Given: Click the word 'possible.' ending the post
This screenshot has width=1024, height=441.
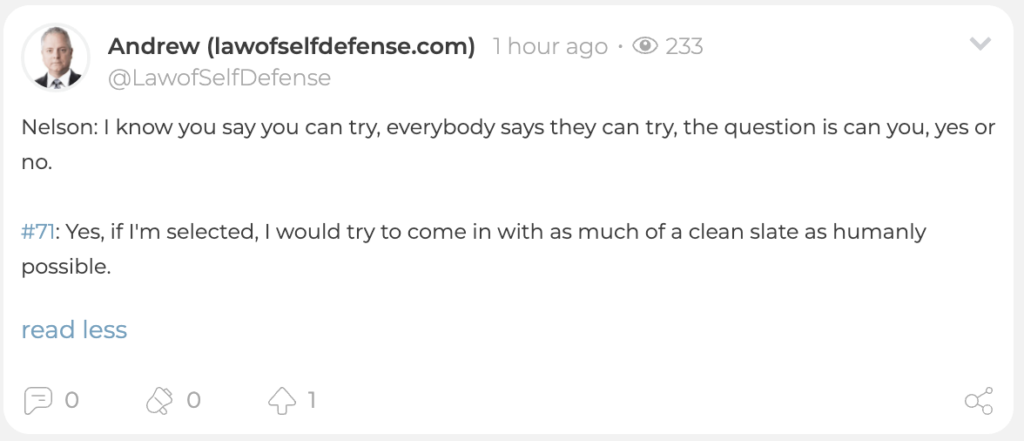Looking at the screenshot, I should point(64,268).
